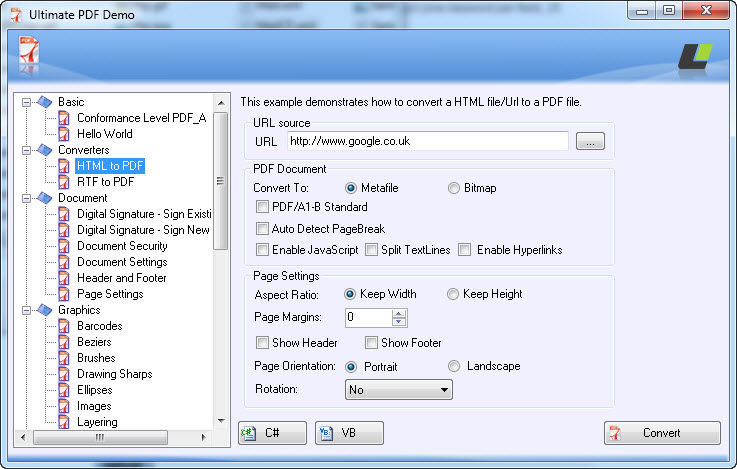Choose Keep Height aspect ratio

[x=453, y=294]
